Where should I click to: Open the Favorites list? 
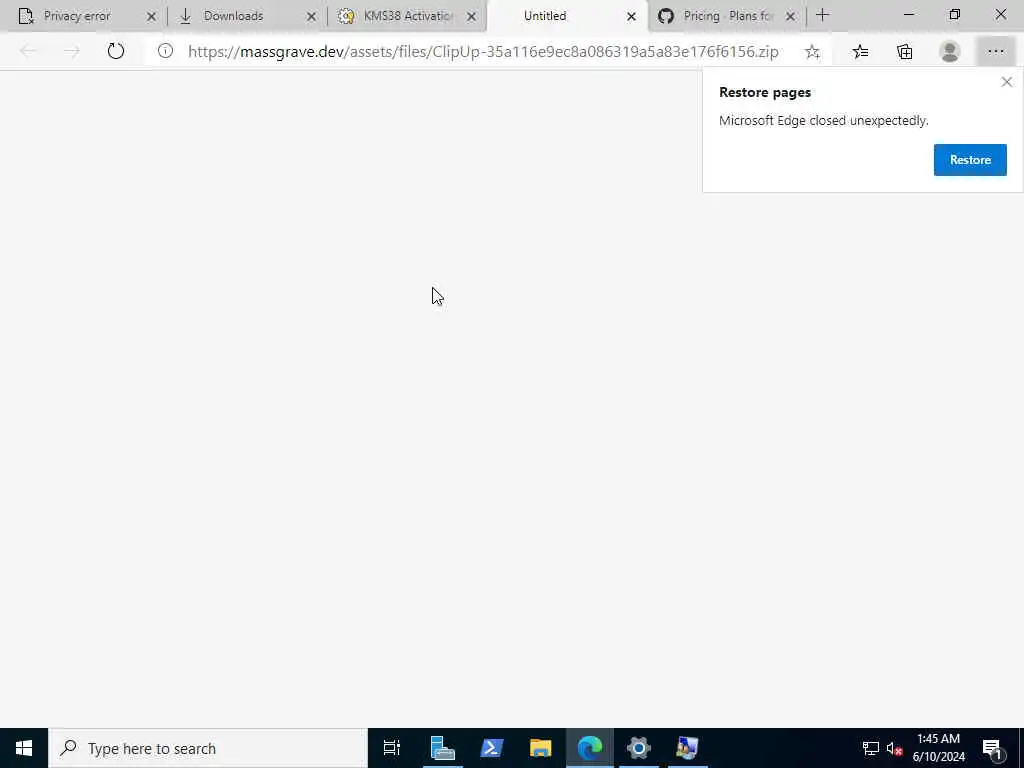tap(860, 52)
